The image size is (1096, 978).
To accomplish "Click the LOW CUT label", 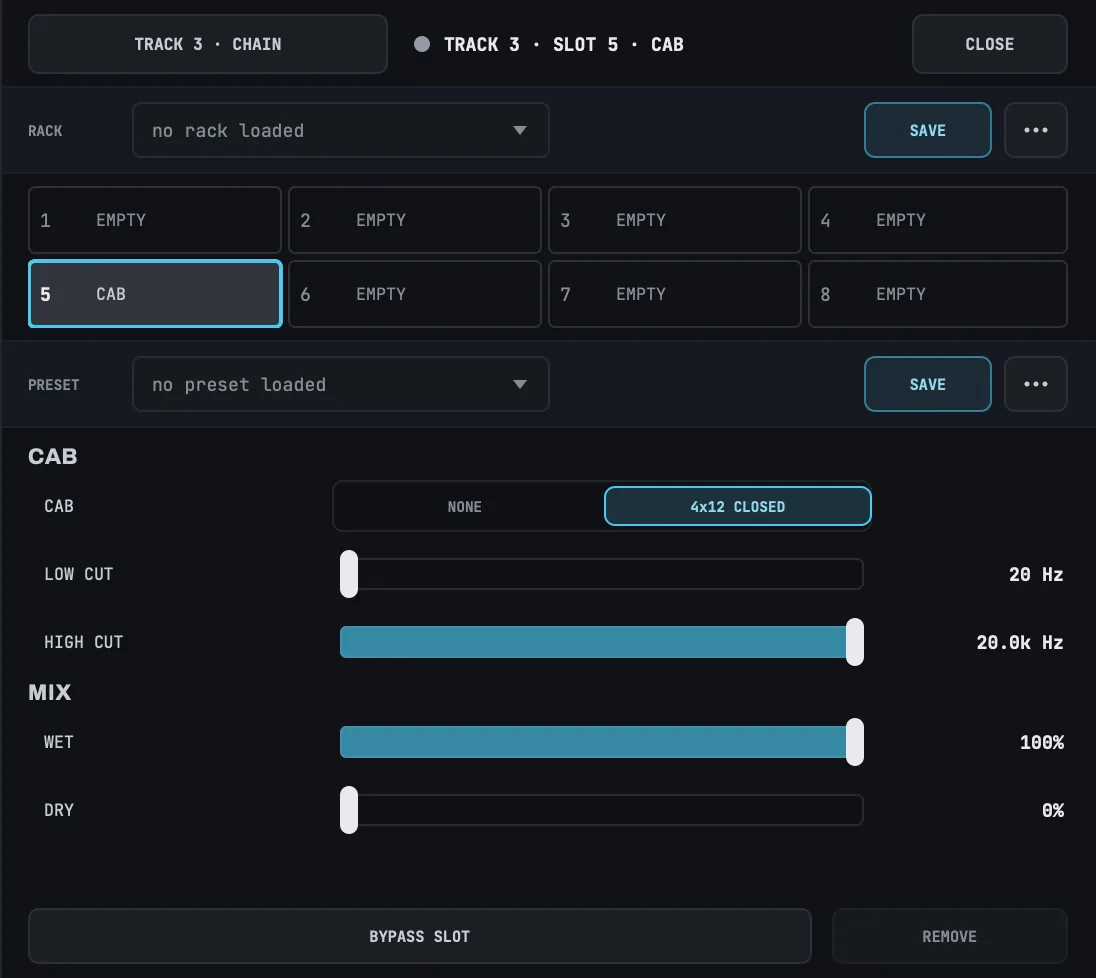I will pyautogui.click(x=78, y=574).
